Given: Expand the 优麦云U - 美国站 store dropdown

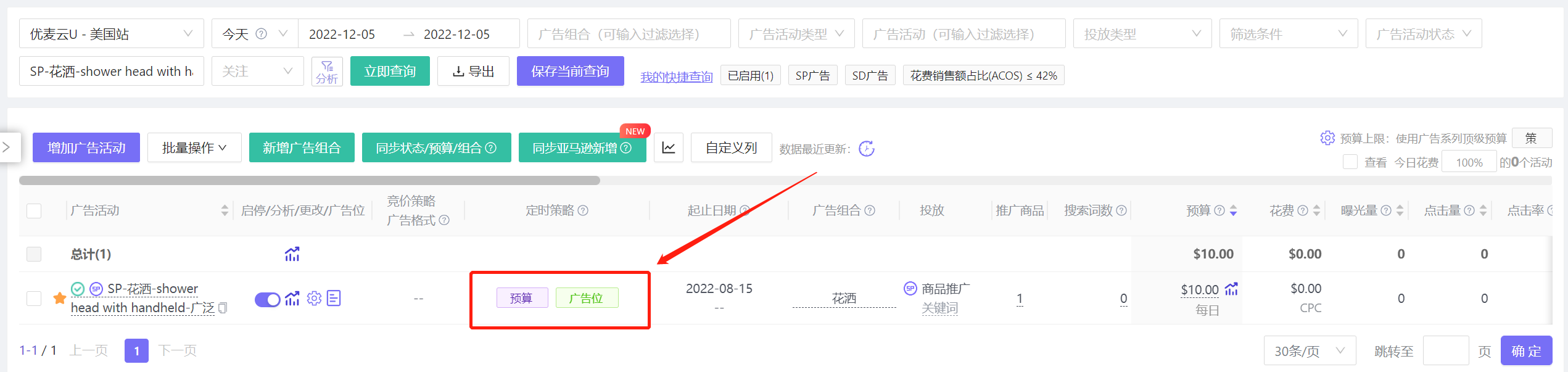Looking at the screenshot, I should [111, 34].
